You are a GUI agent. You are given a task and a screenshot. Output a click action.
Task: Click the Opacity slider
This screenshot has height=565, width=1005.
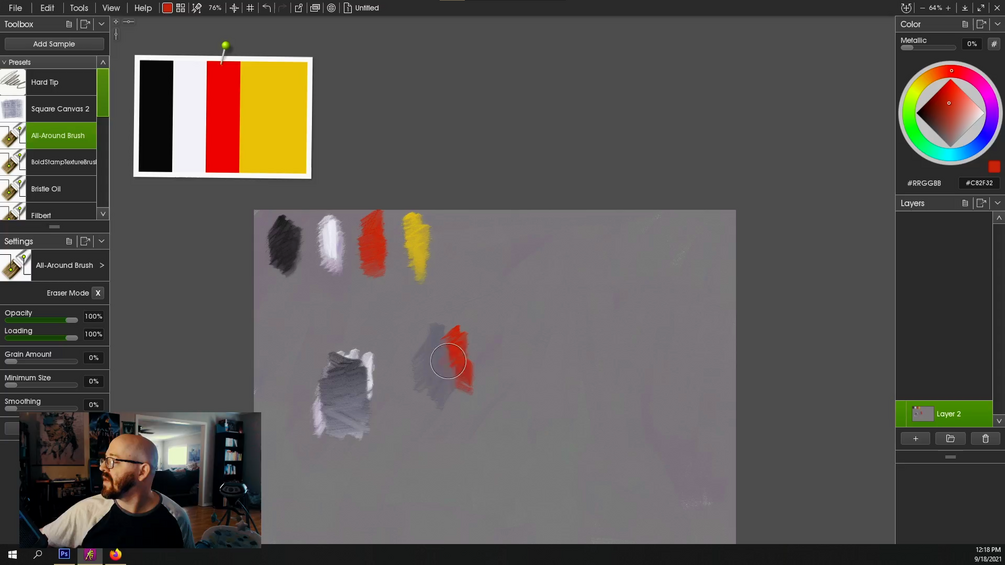(x=41, y=320)
